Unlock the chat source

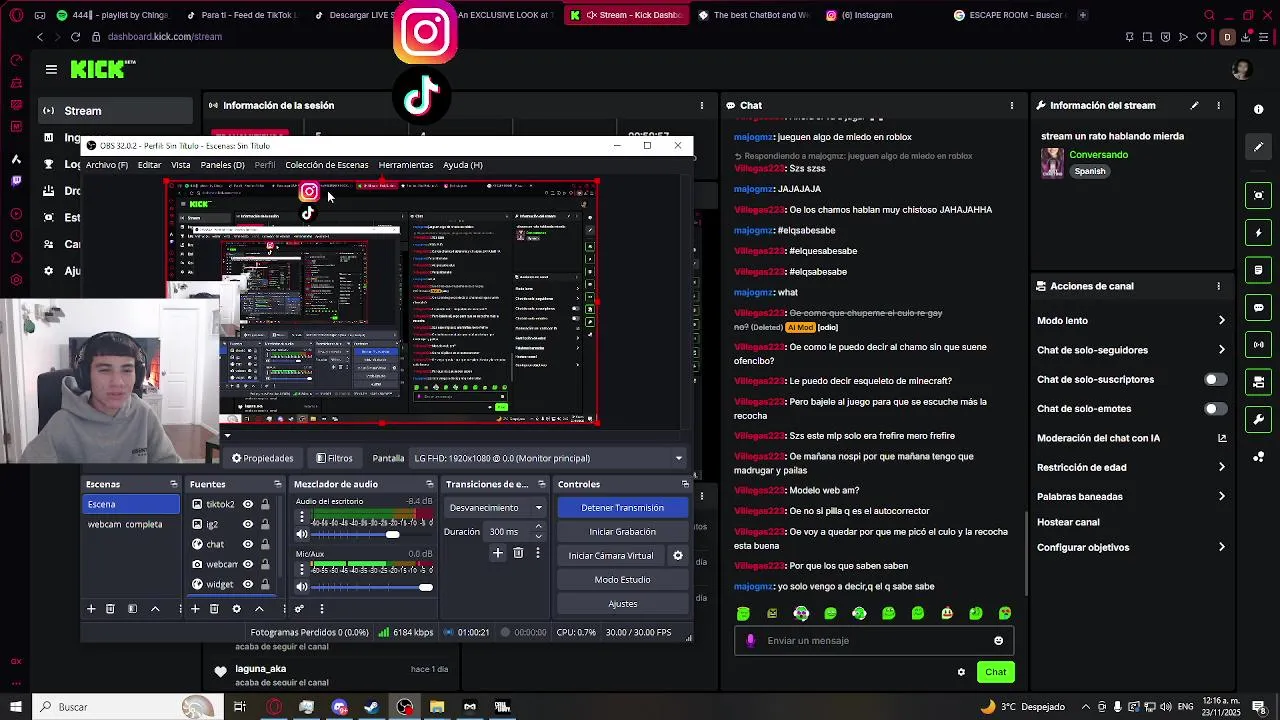tap(265, 545)
